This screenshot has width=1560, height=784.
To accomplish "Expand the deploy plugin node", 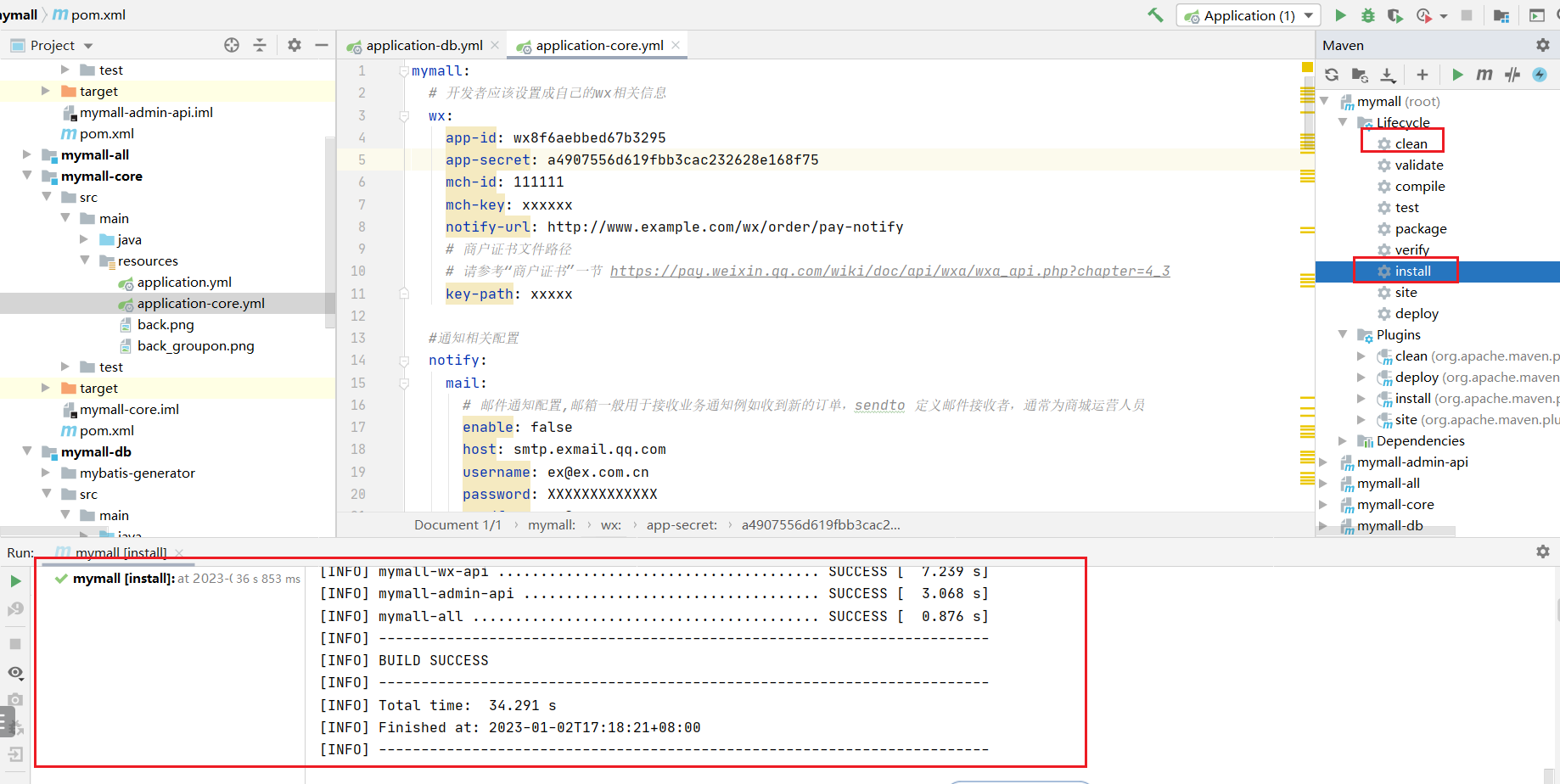I will pyautogui.click(x=1361, y=377).
